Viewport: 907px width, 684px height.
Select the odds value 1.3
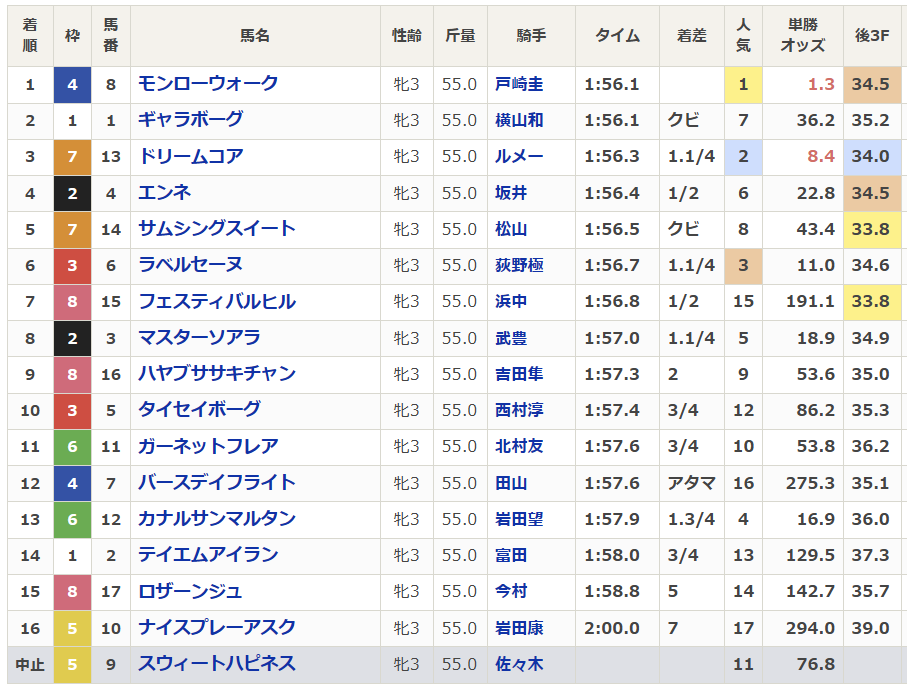click(x=821, y=84)
